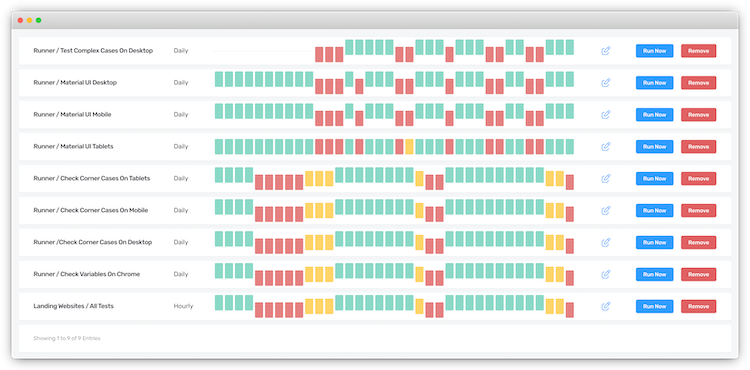The width and height of the screenshot is (750, 370).
Task: Run Now for Material UI Desktop
Action: [654, 83]
